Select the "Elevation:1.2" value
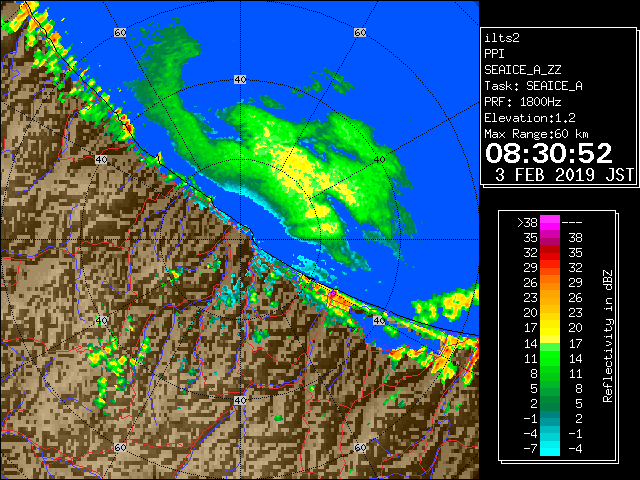 530,118
